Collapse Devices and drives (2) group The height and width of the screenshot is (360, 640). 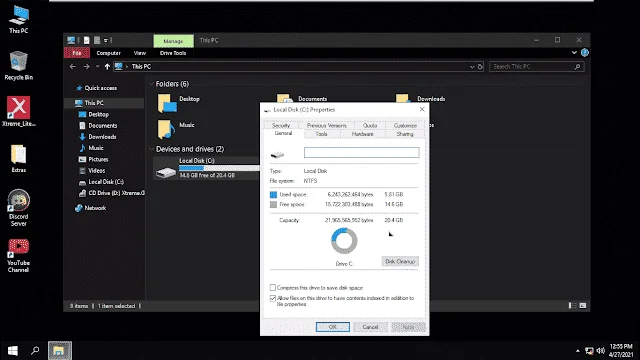click(x=151, y=149)
